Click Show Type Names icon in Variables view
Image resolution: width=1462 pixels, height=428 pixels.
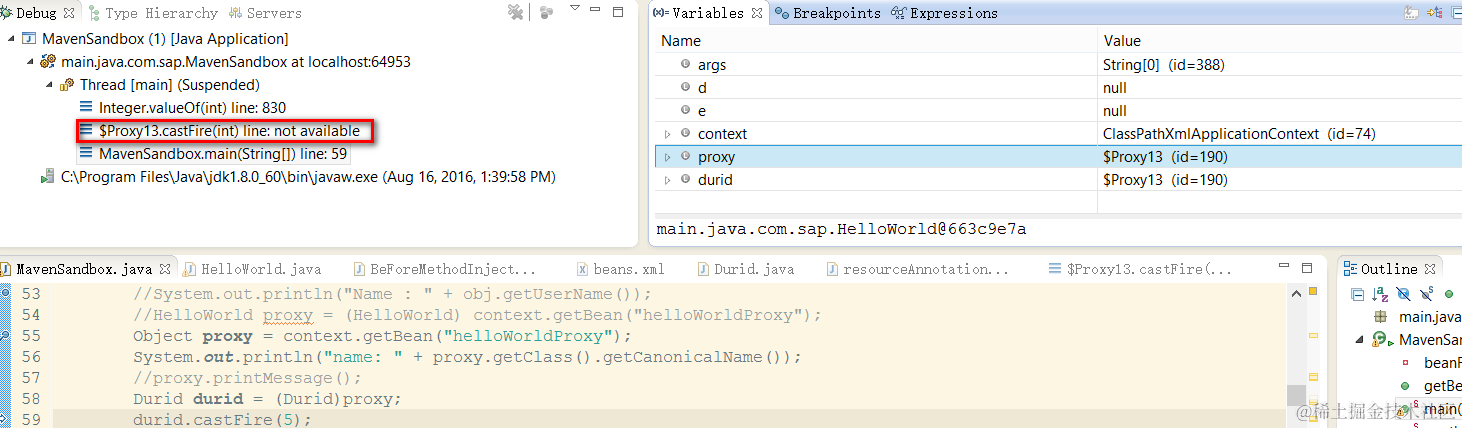(1411, 13)
